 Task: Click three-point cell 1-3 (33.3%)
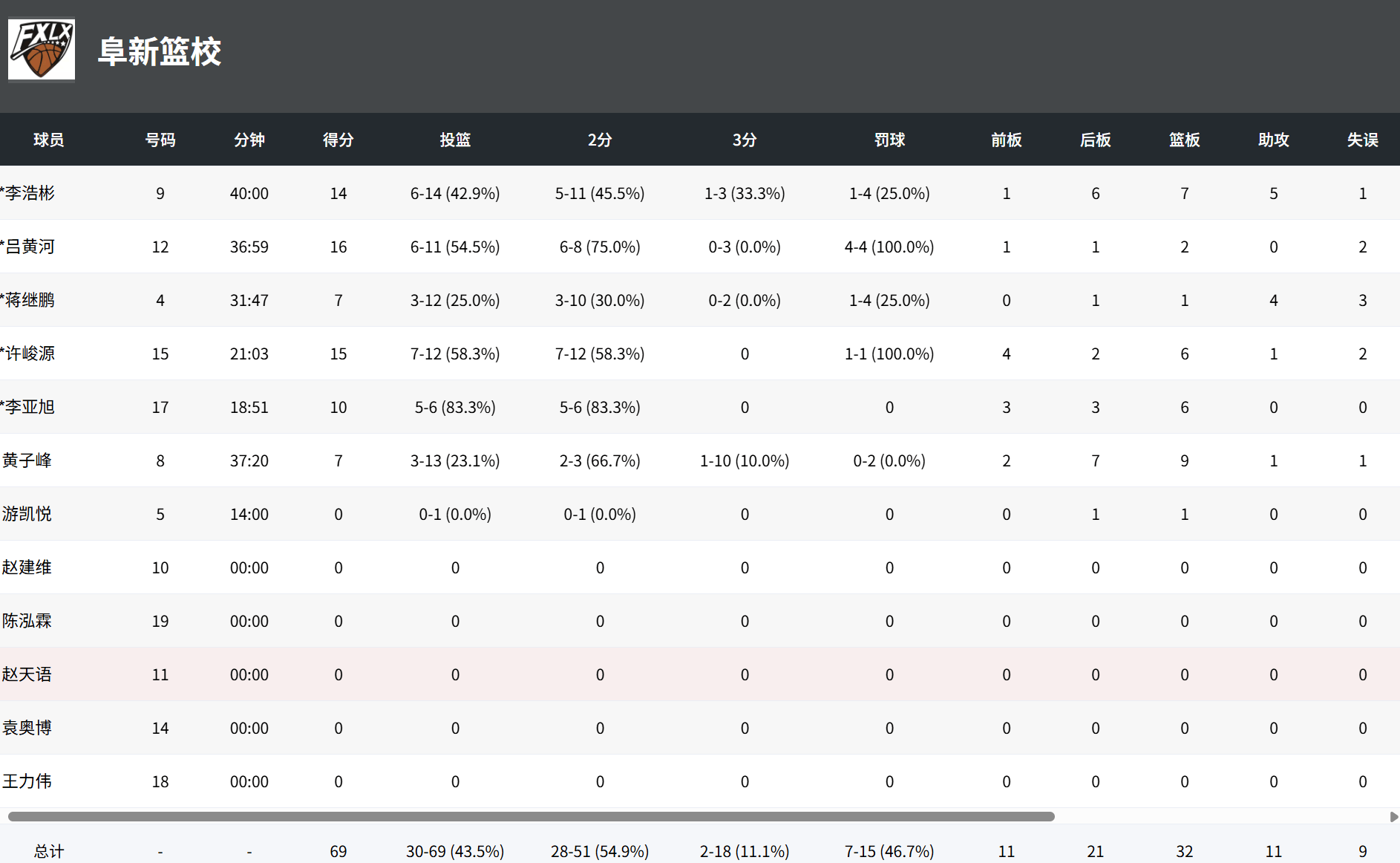tap(745, 194)
